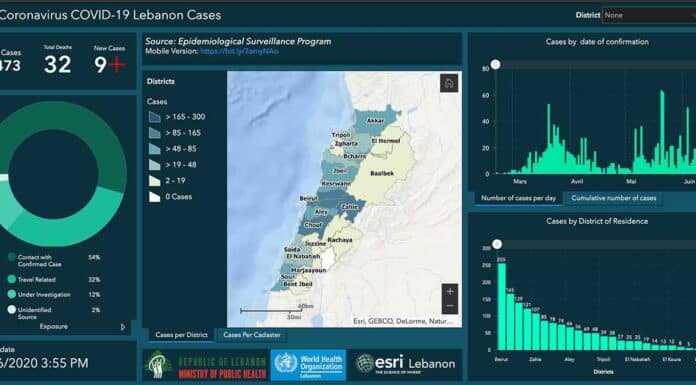Switch to Cases Per Cadaster tab
This screenshot has width=696, height=385.
(x=252, y=335)
